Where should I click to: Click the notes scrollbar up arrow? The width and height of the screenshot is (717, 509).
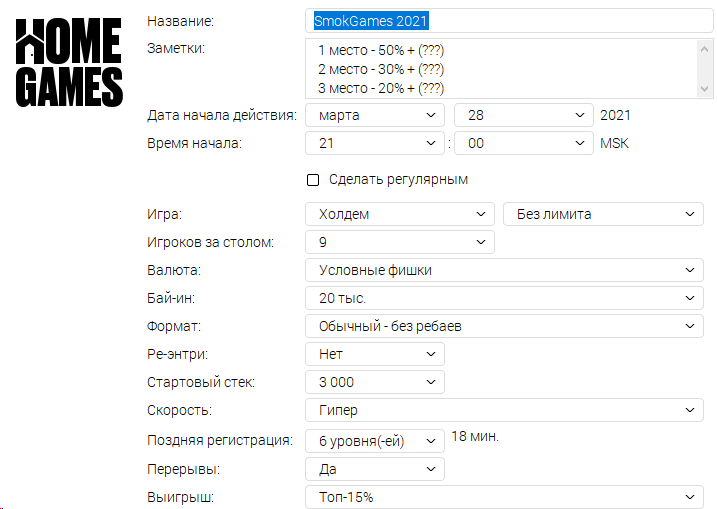[704, 49]
